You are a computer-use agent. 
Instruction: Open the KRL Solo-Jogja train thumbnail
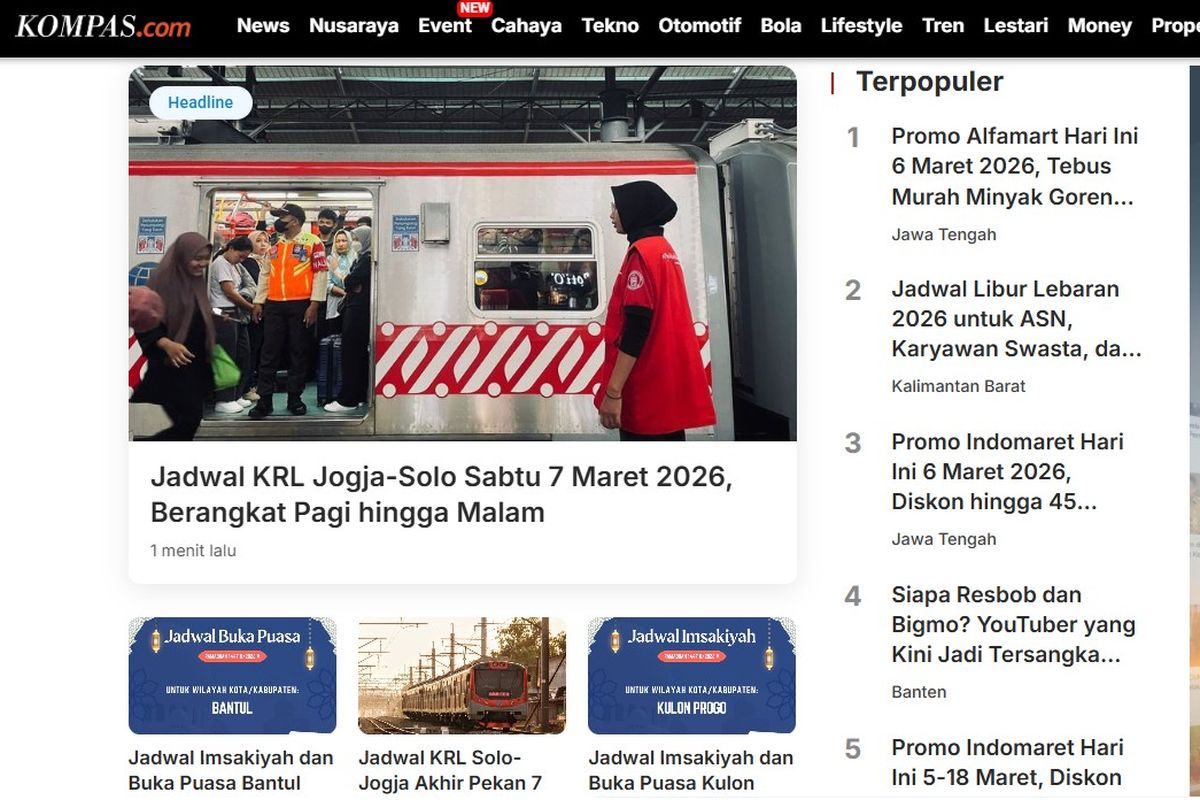tap(462, 676)
